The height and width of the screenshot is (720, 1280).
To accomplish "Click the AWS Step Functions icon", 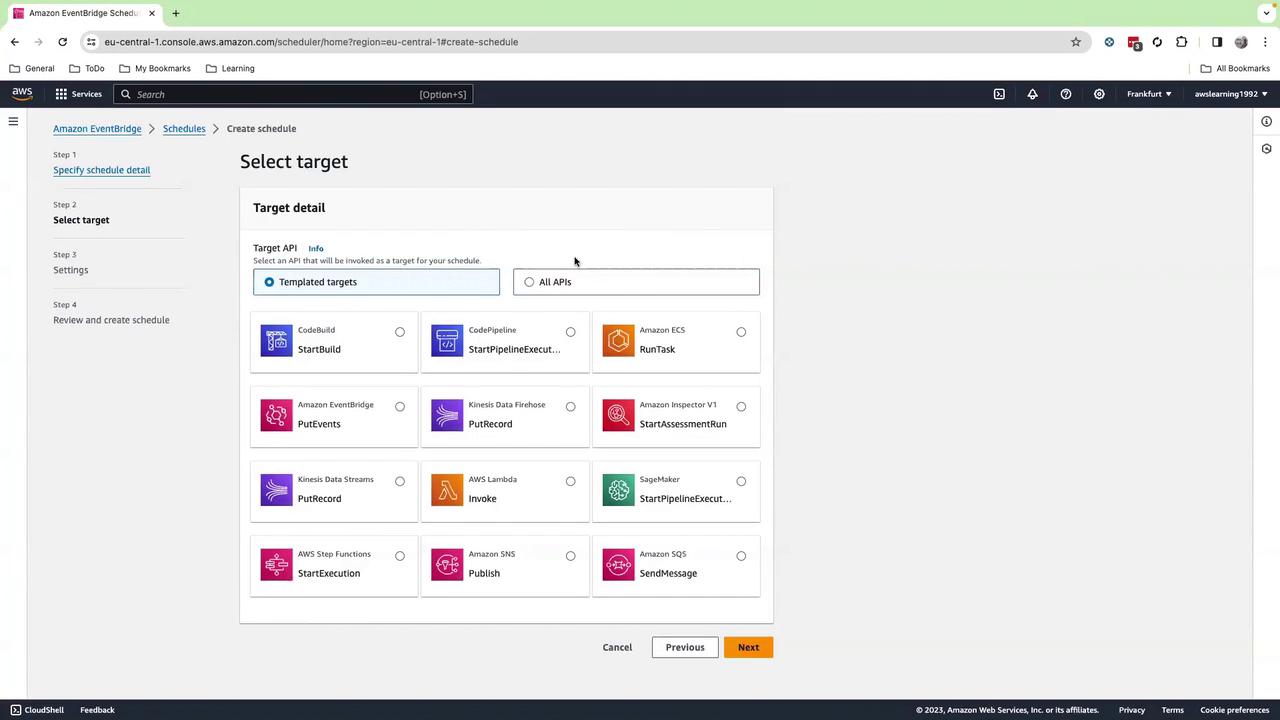I will pos(277,564).
